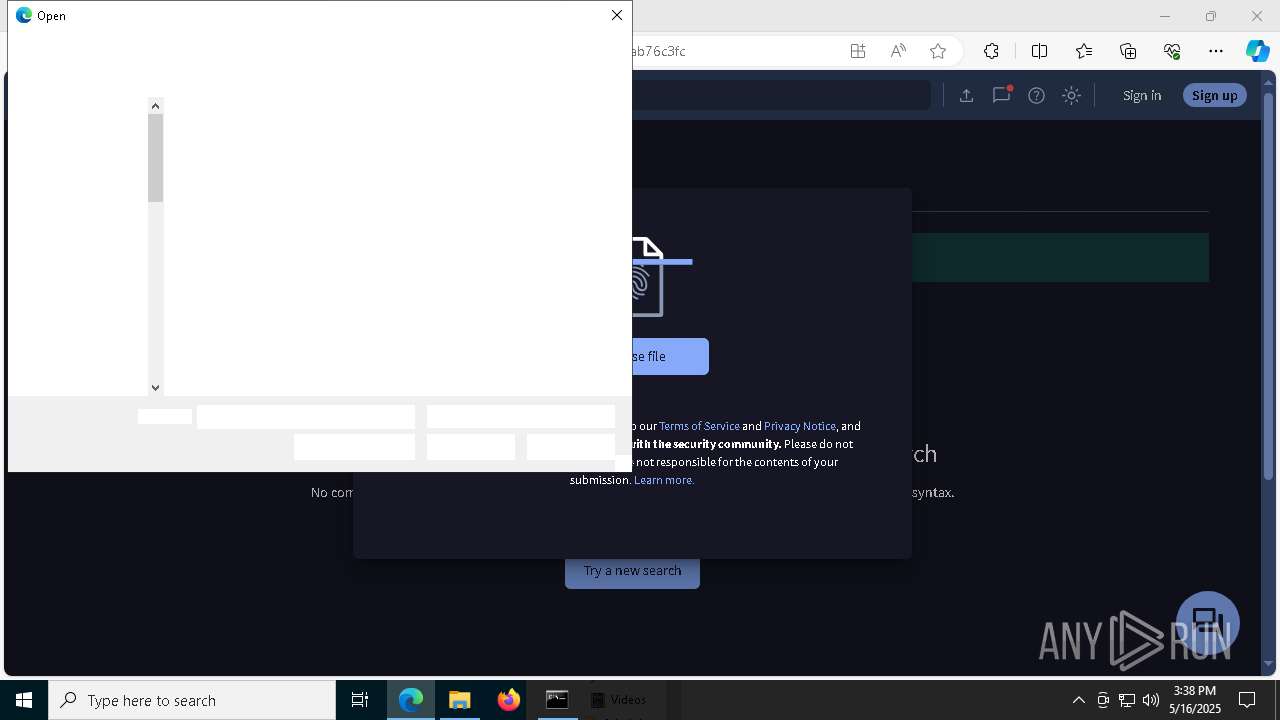Toggle light/dark theme sun icon

[x=1071, y=95]
